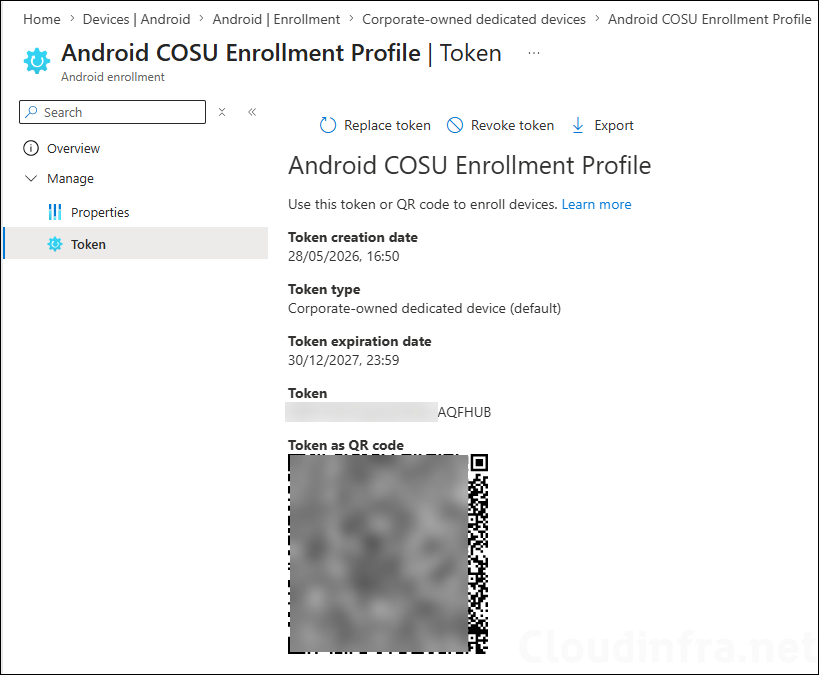
Task: Click the Properties bars icon
Action: click(55, 212)
